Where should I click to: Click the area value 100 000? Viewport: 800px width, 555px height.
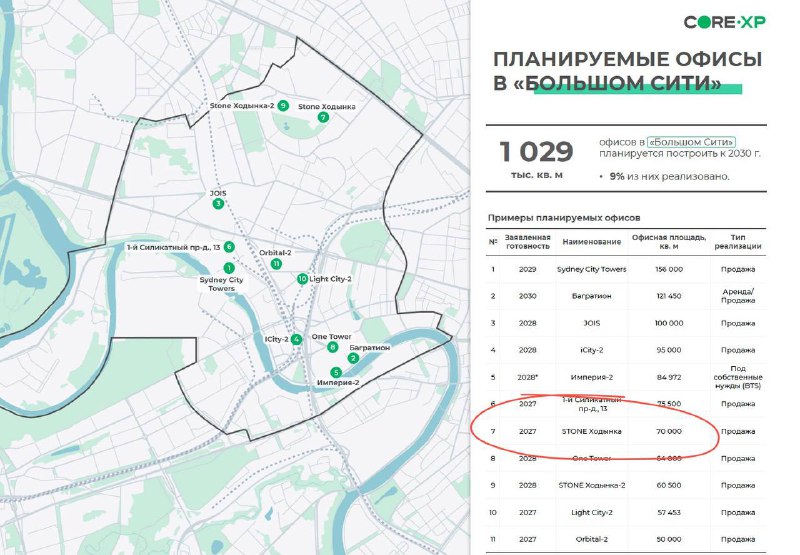point(669,323)
